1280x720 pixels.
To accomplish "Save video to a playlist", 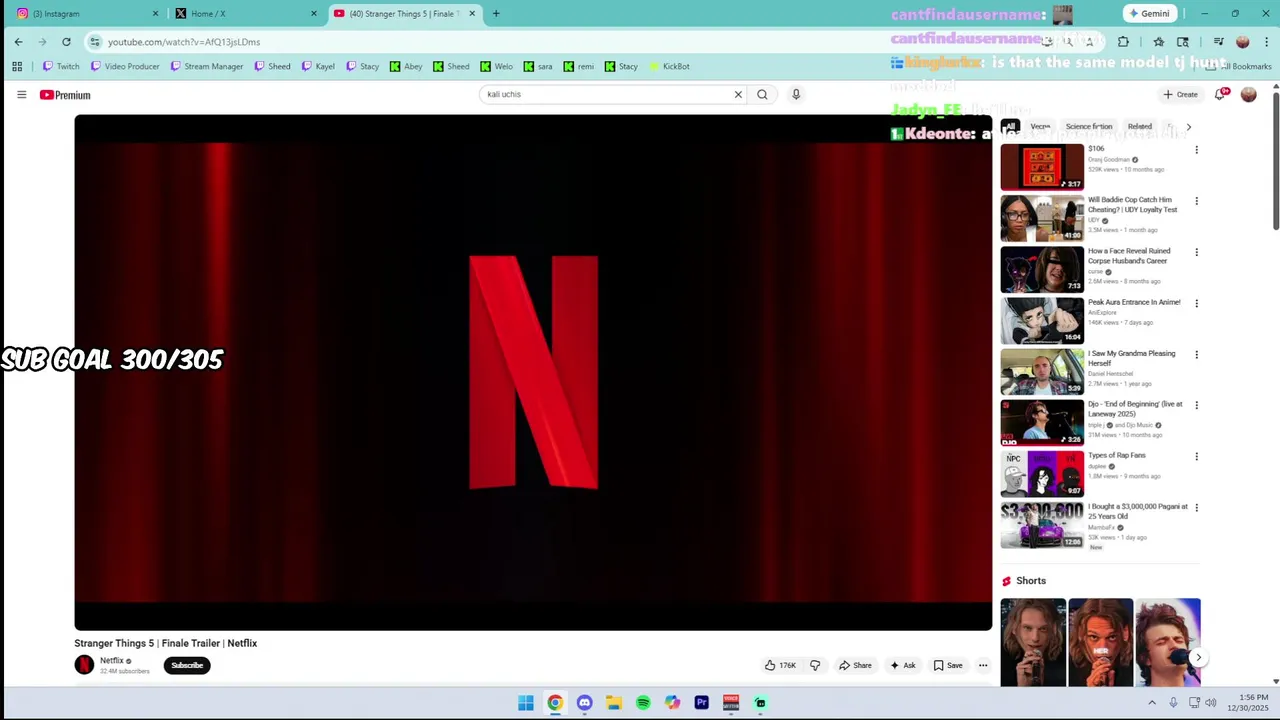I will [947, 665].
